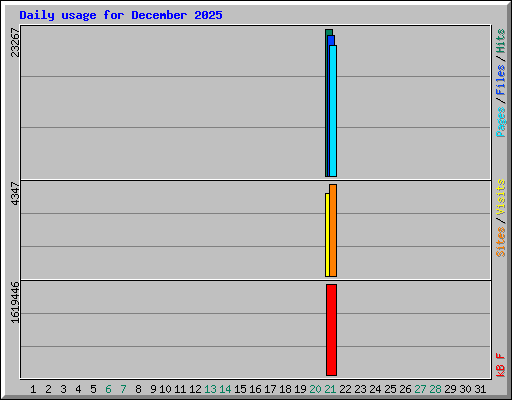Click the Hits legend label
Viewport: 512px width, 400px height.
[501, 41]
